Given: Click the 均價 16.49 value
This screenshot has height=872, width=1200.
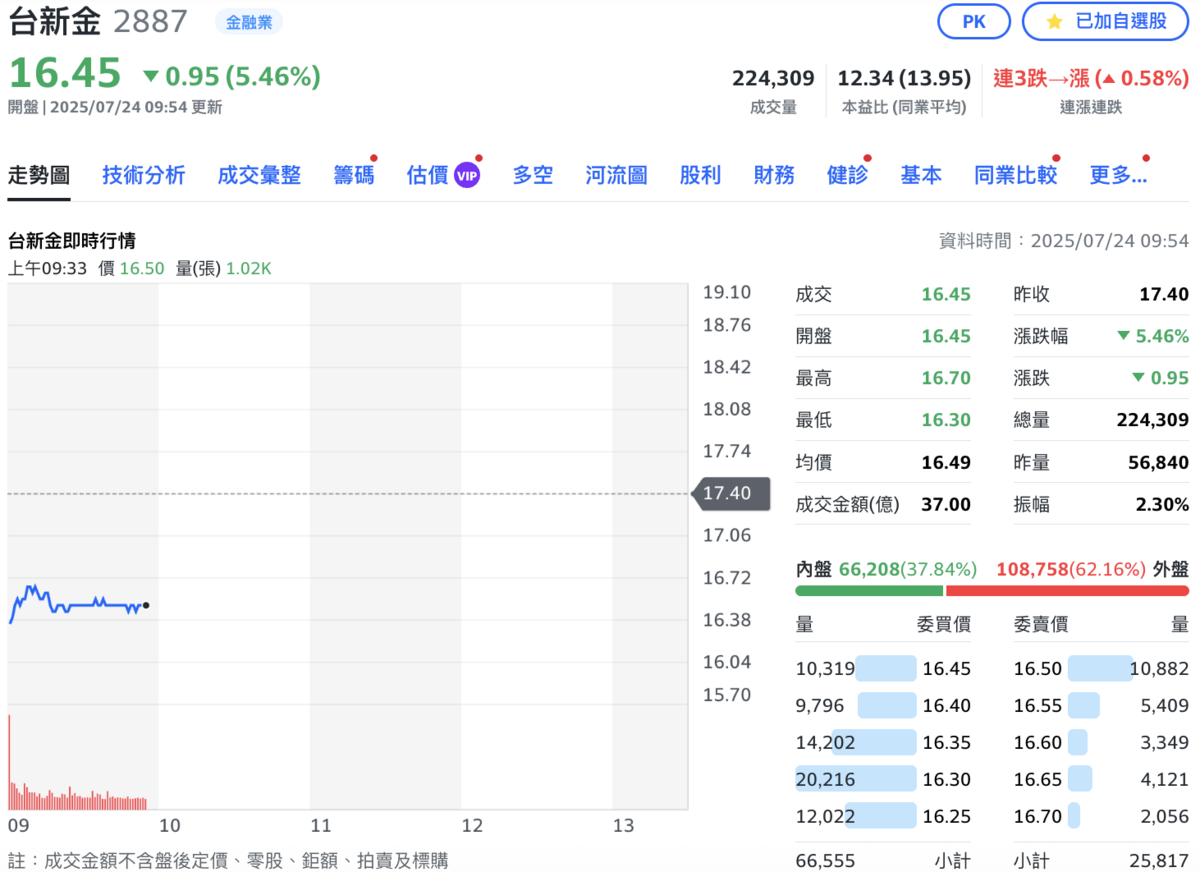Looking at the screenshot, I should tap(946, 462).
